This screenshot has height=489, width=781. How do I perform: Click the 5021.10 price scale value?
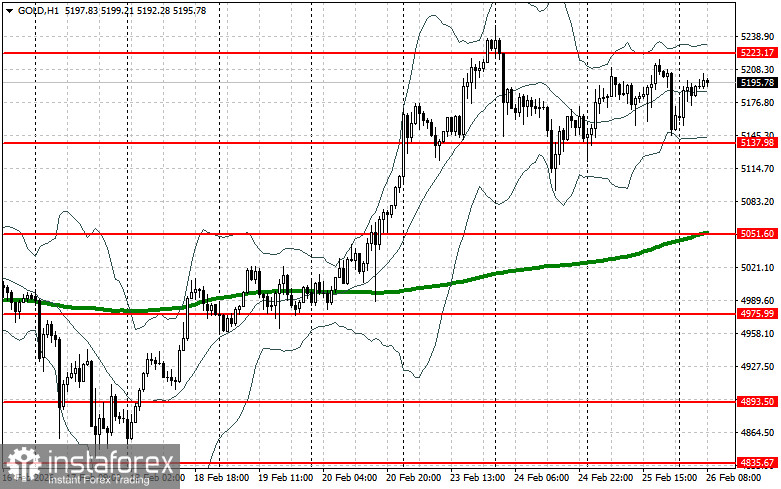[x=758, y=268]
